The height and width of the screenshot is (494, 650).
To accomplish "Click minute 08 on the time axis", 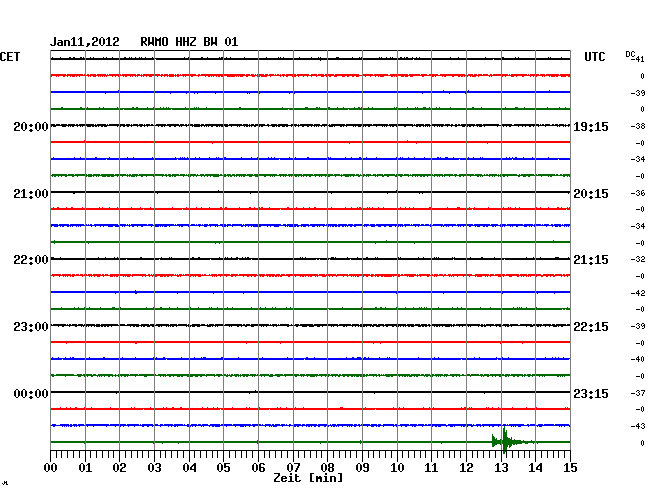I will click(x=327, y=467).
